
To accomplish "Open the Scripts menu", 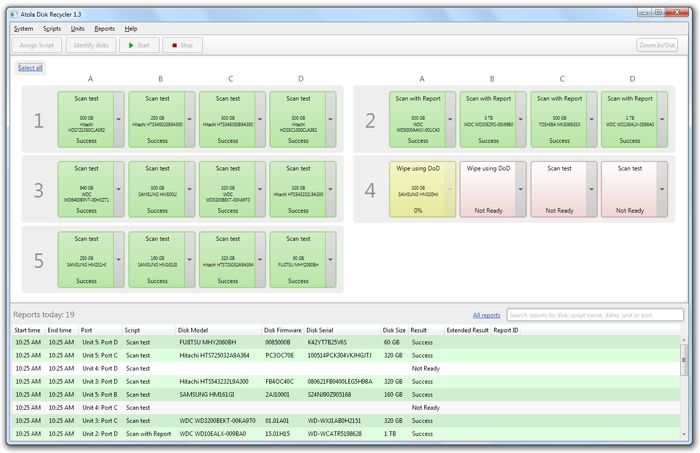I will [52, 28].
